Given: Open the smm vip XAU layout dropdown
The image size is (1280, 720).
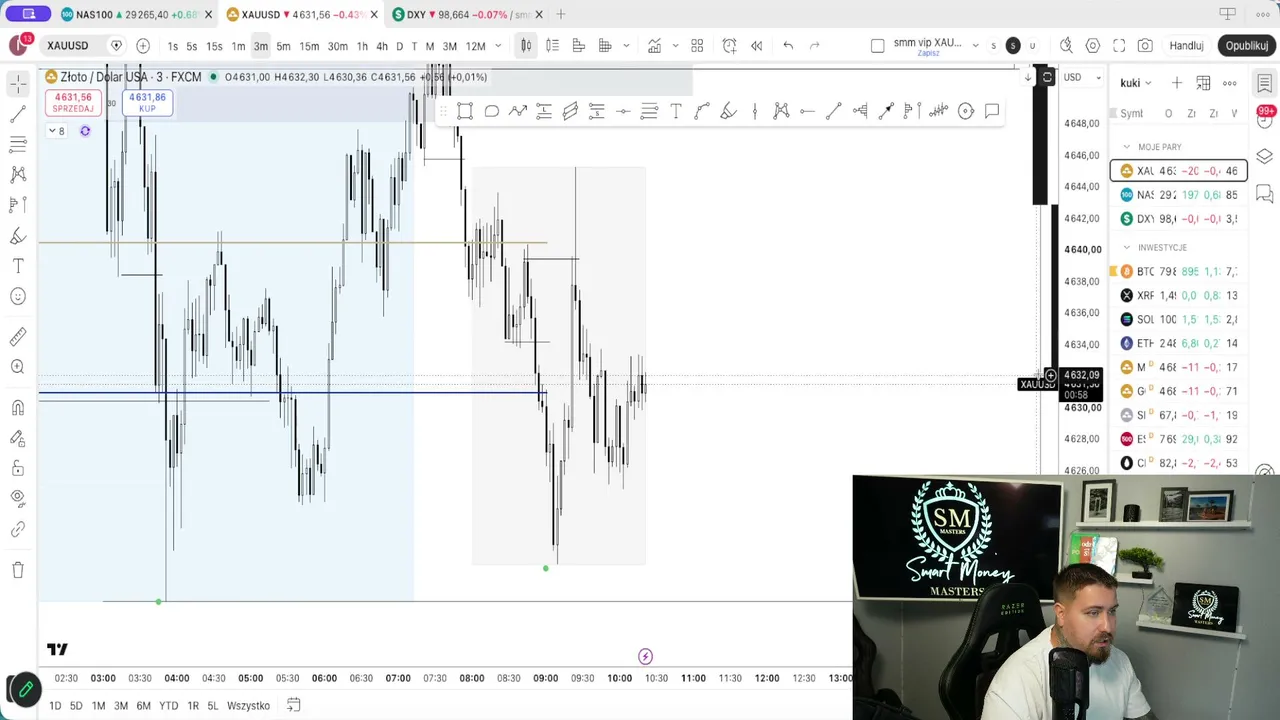Looking at the screenshot, I should point(976,46).
